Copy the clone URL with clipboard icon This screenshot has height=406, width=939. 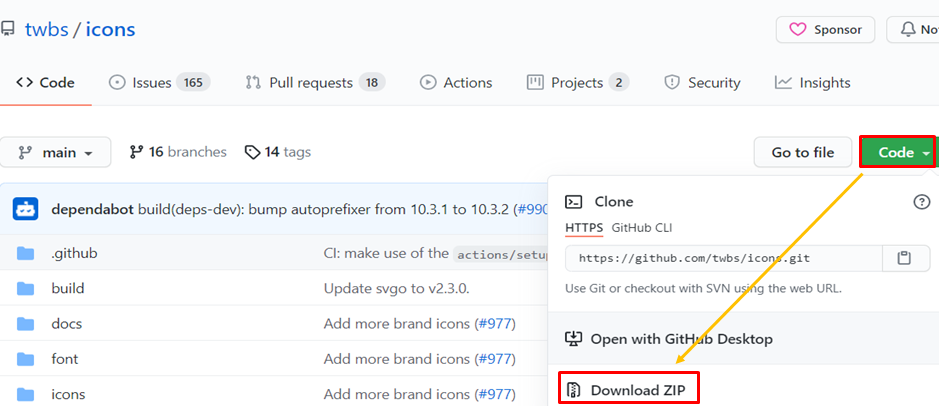[x=904, y=258]
